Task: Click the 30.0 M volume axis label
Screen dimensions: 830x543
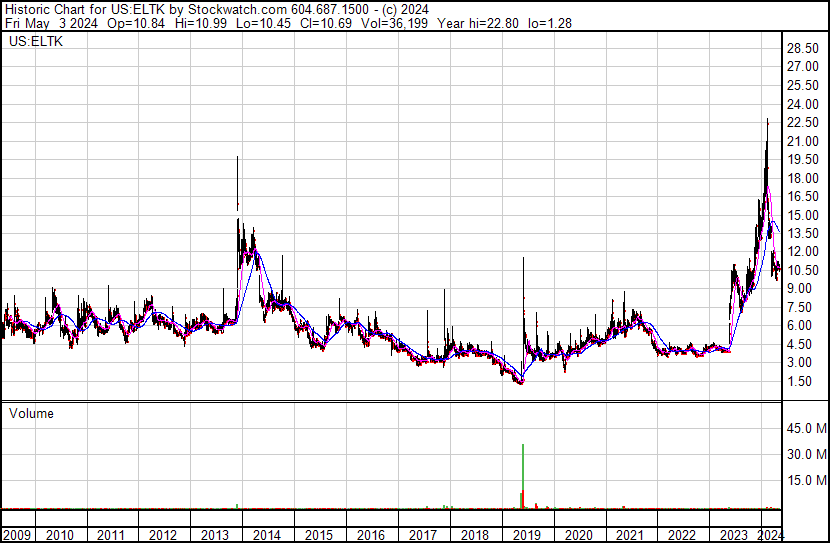Action: point(804,455)
